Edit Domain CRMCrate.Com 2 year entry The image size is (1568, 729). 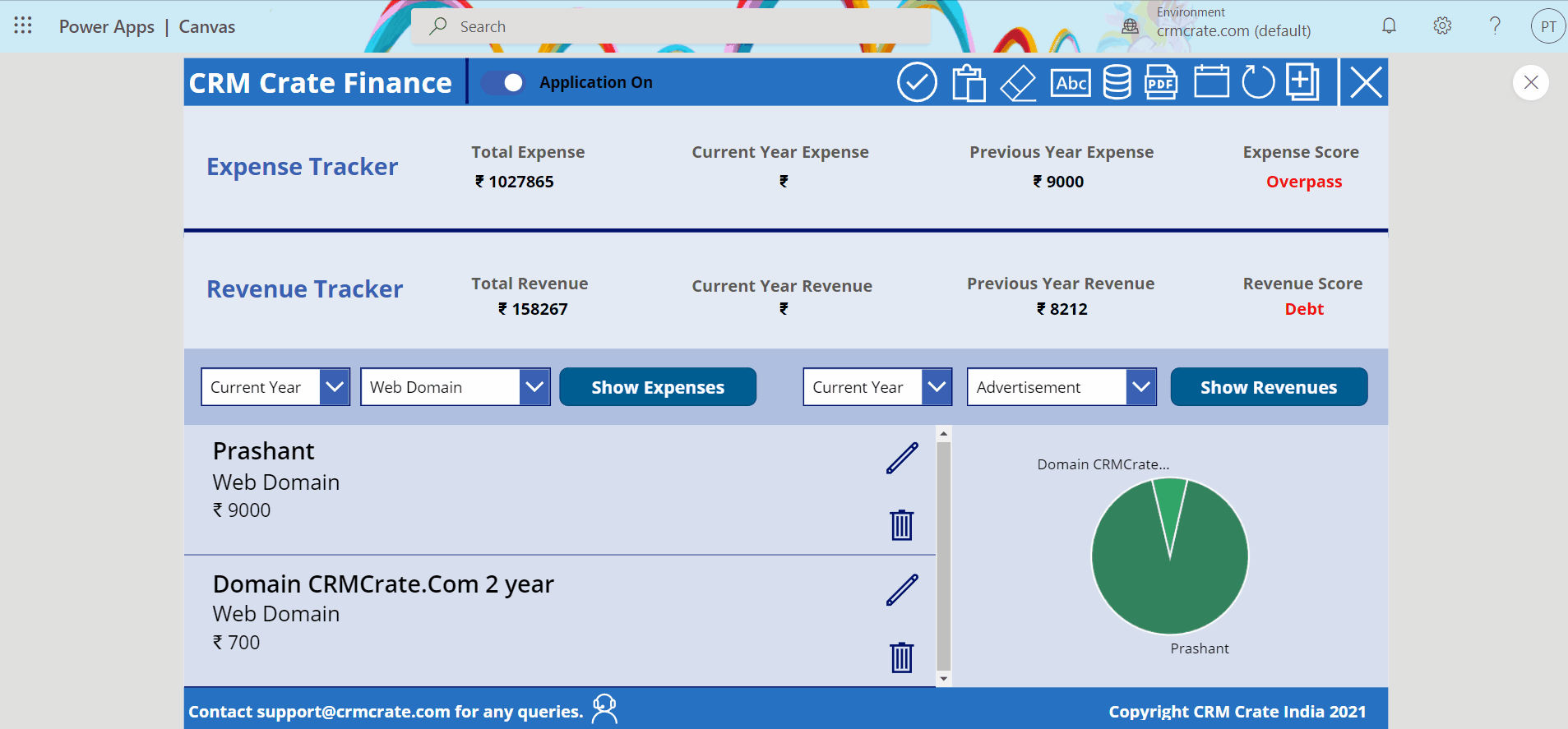(x=902, y=590)
